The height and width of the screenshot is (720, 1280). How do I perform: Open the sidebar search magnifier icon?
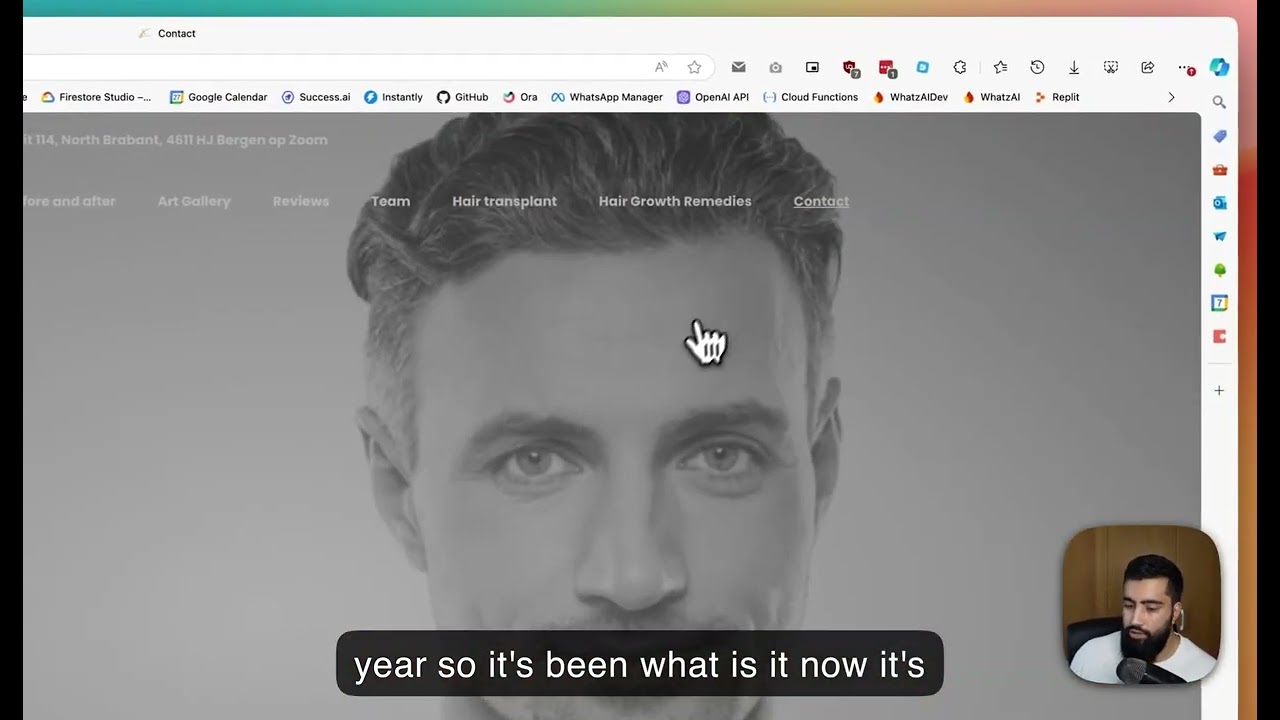pos(1219,102)
